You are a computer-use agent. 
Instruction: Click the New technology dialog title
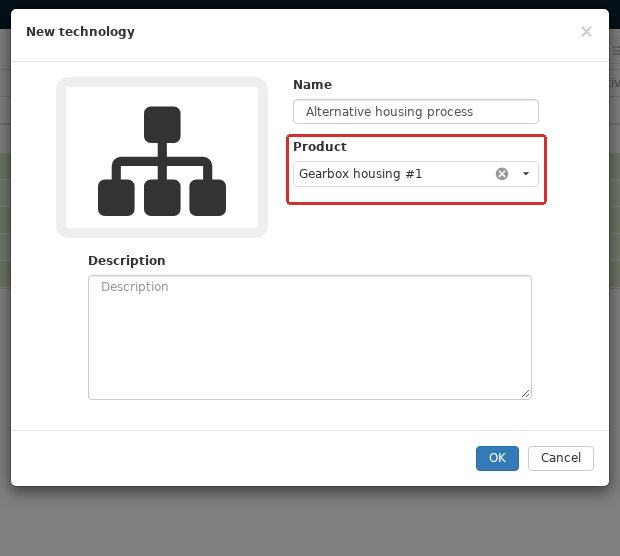[80, 32]
